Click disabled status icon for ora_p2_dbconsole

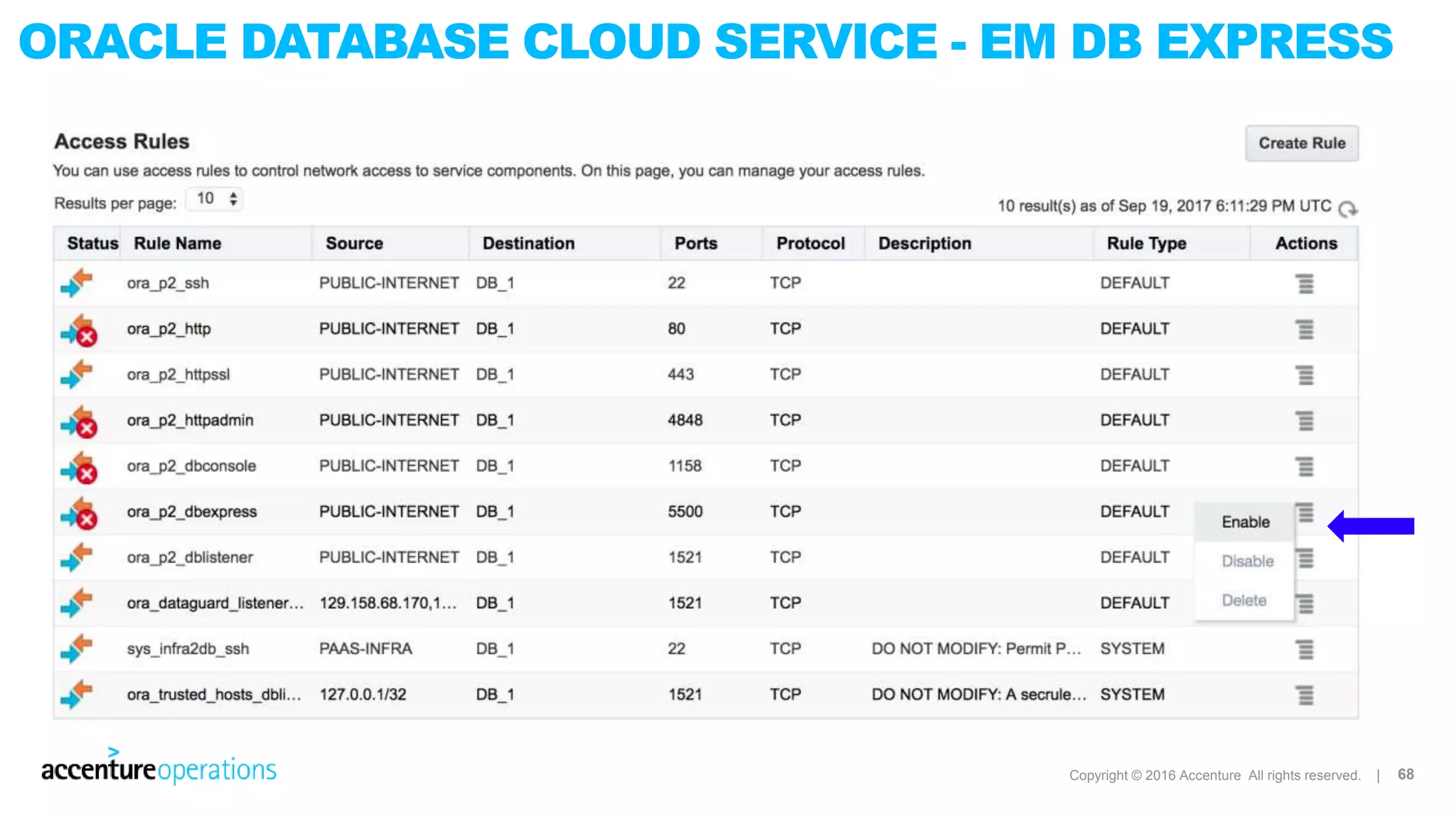(78, 467)
